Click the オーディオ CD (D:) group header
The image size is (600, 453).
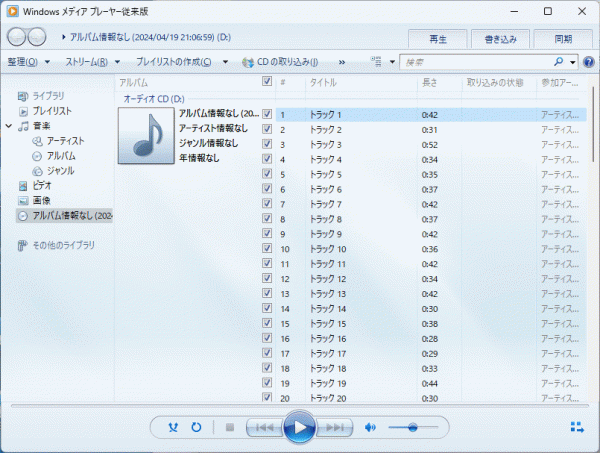pos(154,99)
